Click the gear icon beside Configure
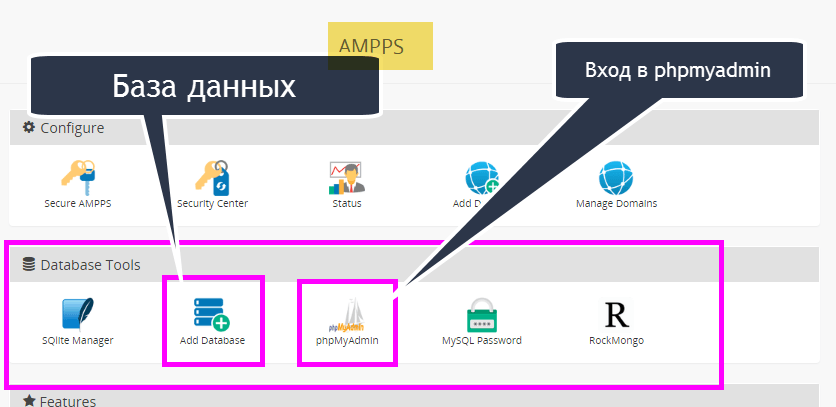This screenshot has height=407, width=836. click(28, 127)
